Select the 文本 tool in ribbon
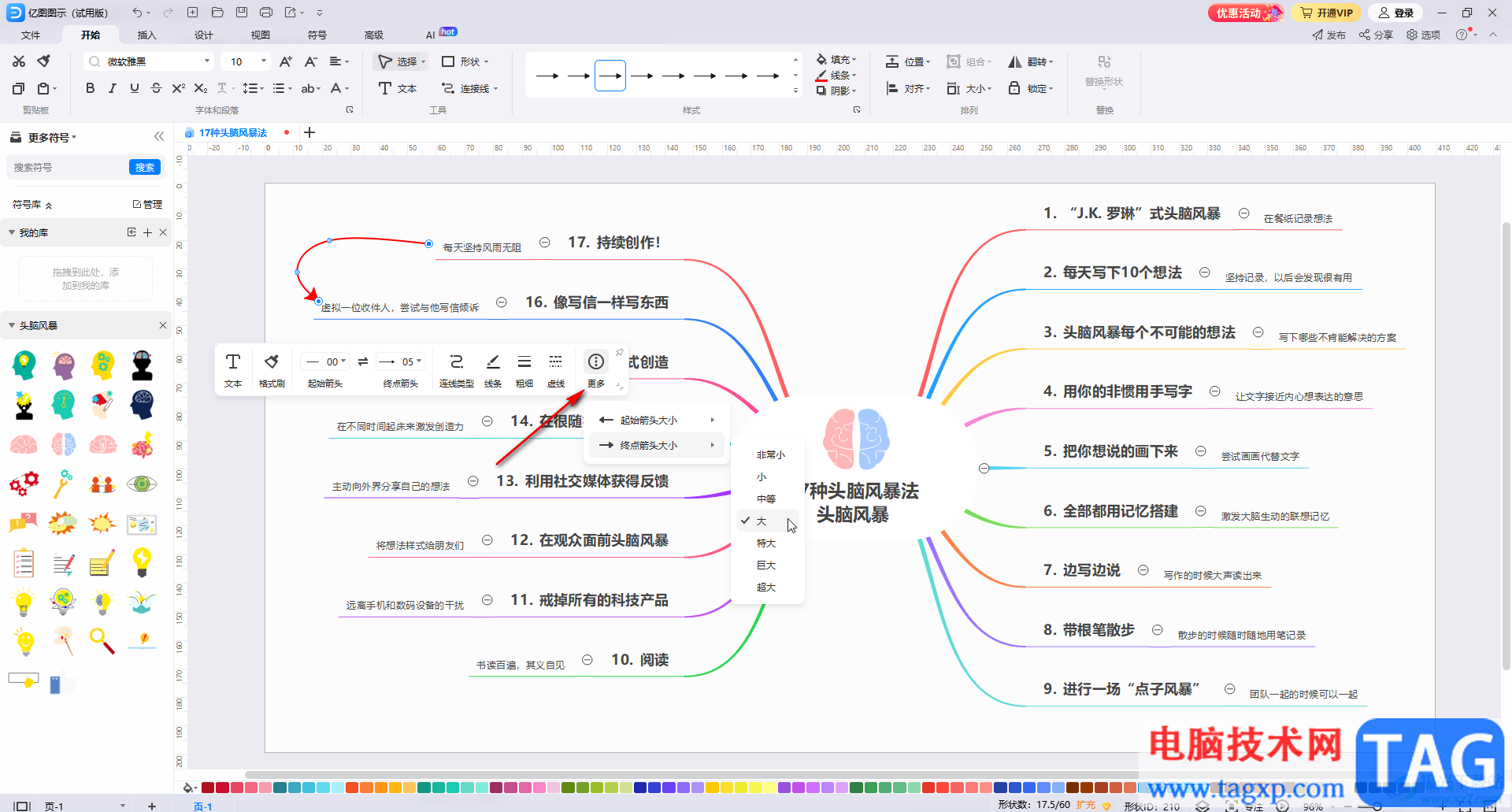Image resolution: width=1512 pixels, height=812 pixels. point(398,88)
